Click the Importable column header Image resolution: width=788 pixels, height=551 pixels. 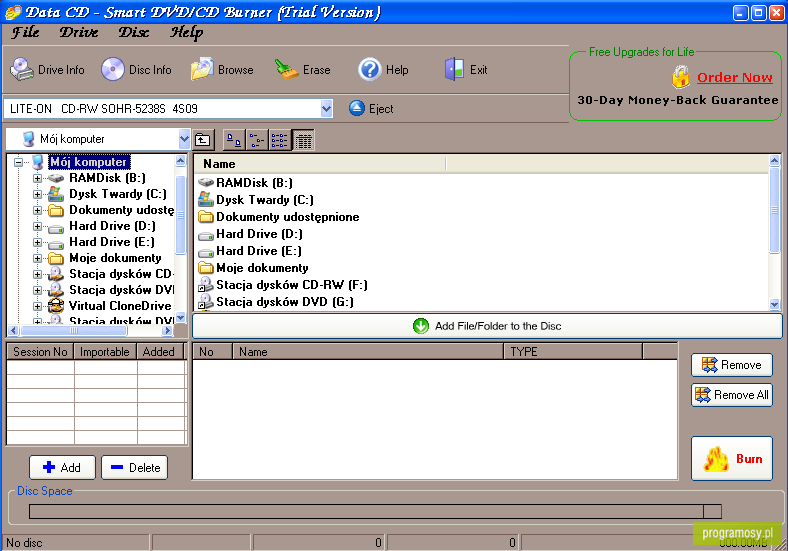105,351
